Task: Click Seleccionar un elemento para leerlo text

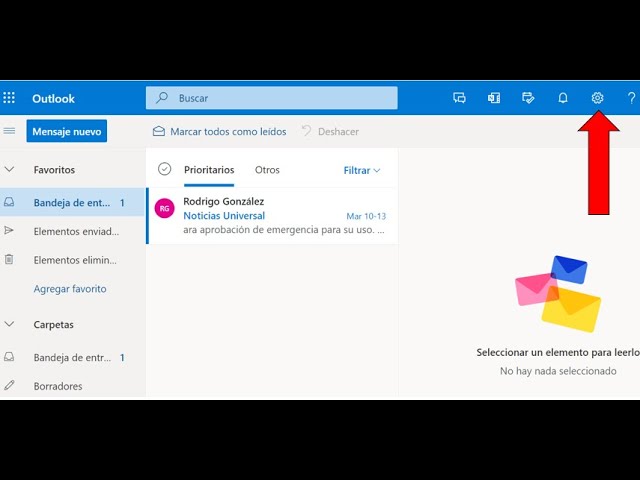Action: coord(558,352)
